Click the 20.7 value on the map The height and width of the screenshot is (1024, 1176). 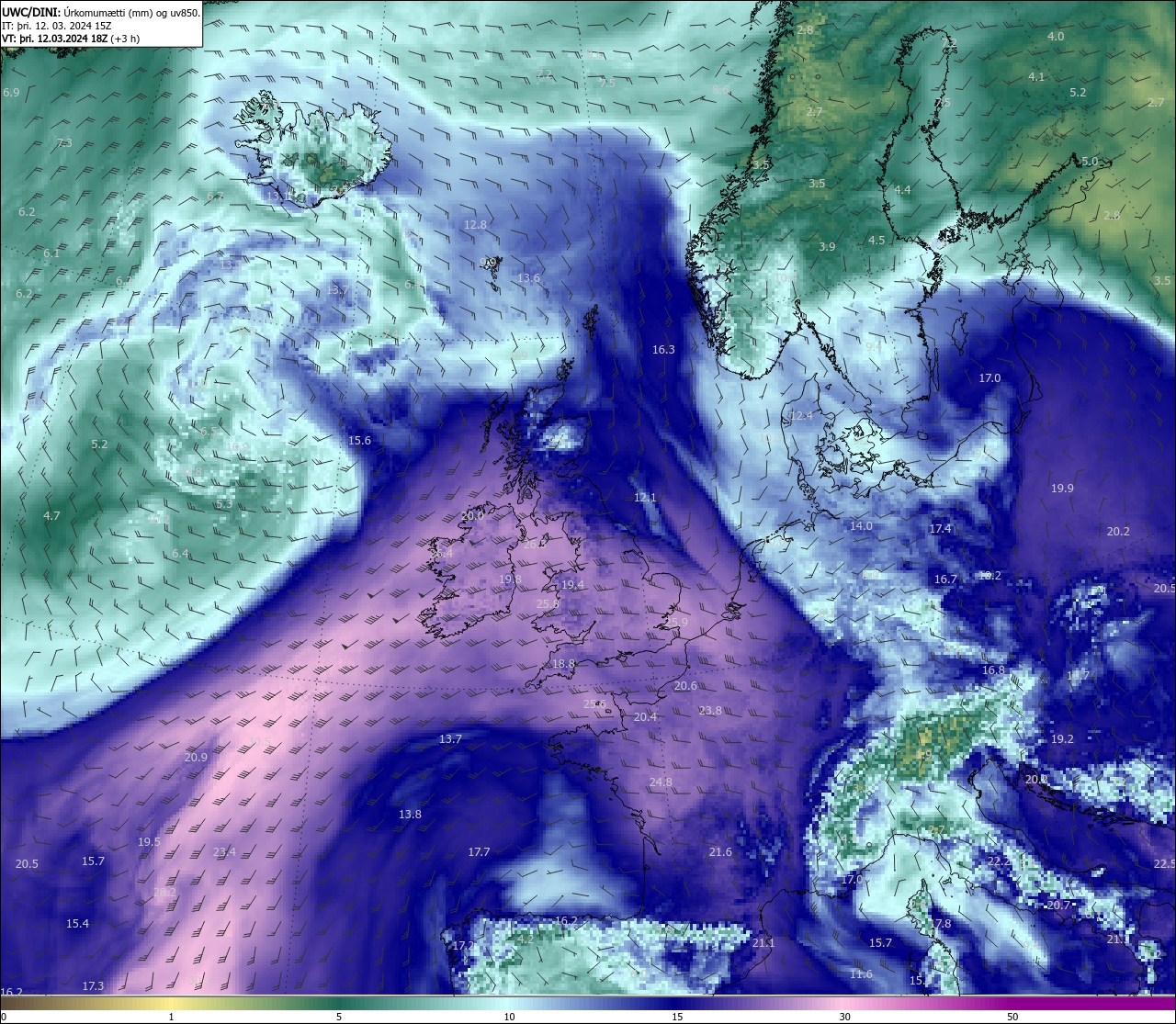[x=1058, y=906]
